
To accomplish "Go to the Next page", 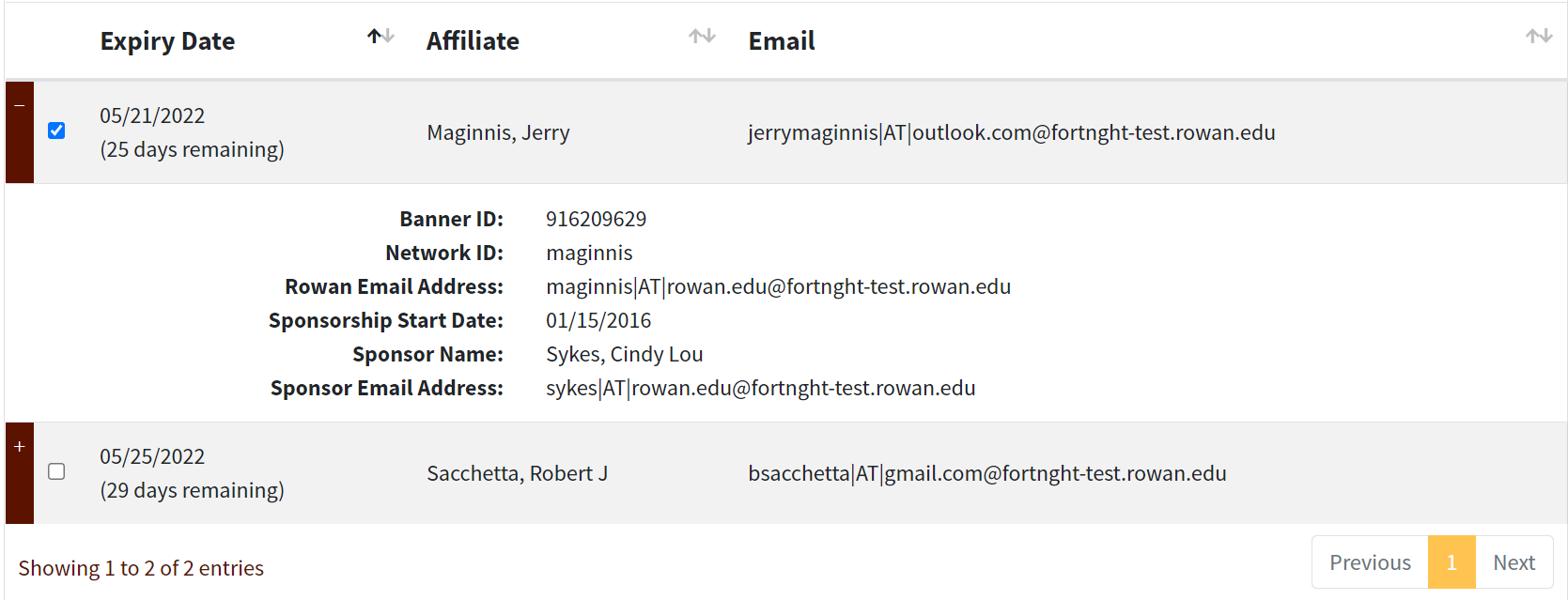I will [x=1514, y=562].
